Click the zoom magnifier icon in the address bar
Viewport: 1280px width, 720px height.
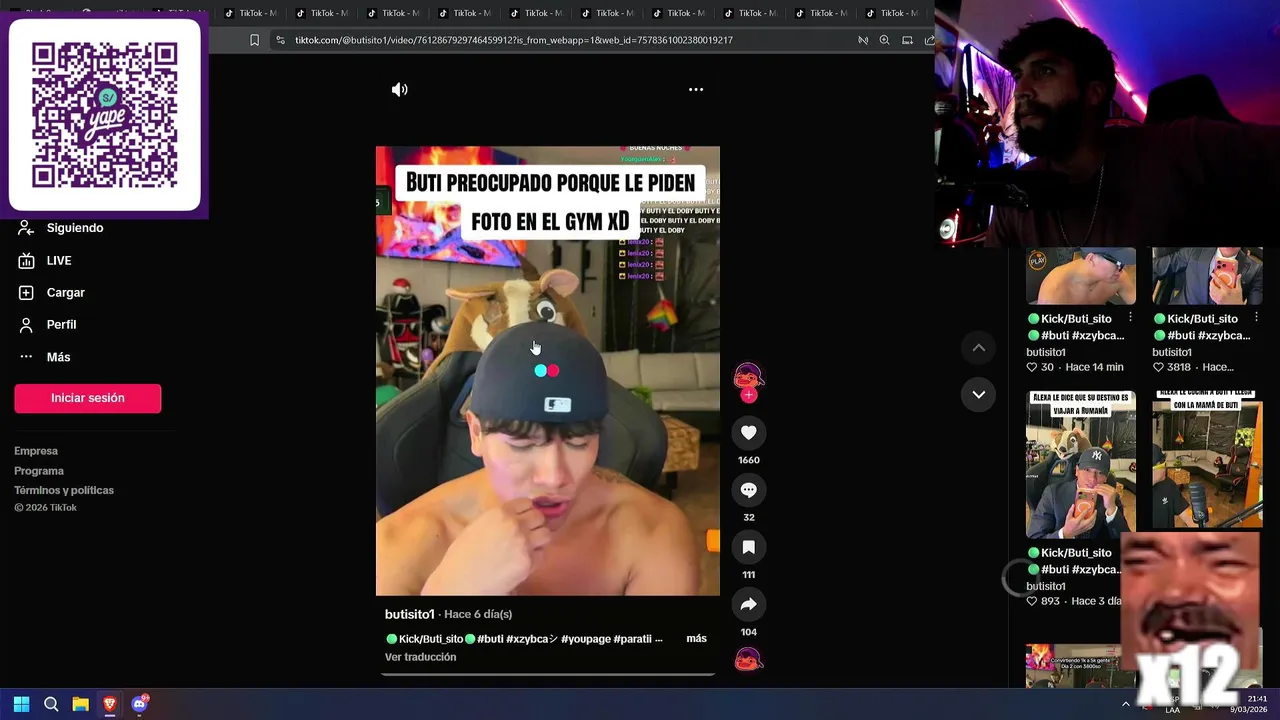pos(884,40)
